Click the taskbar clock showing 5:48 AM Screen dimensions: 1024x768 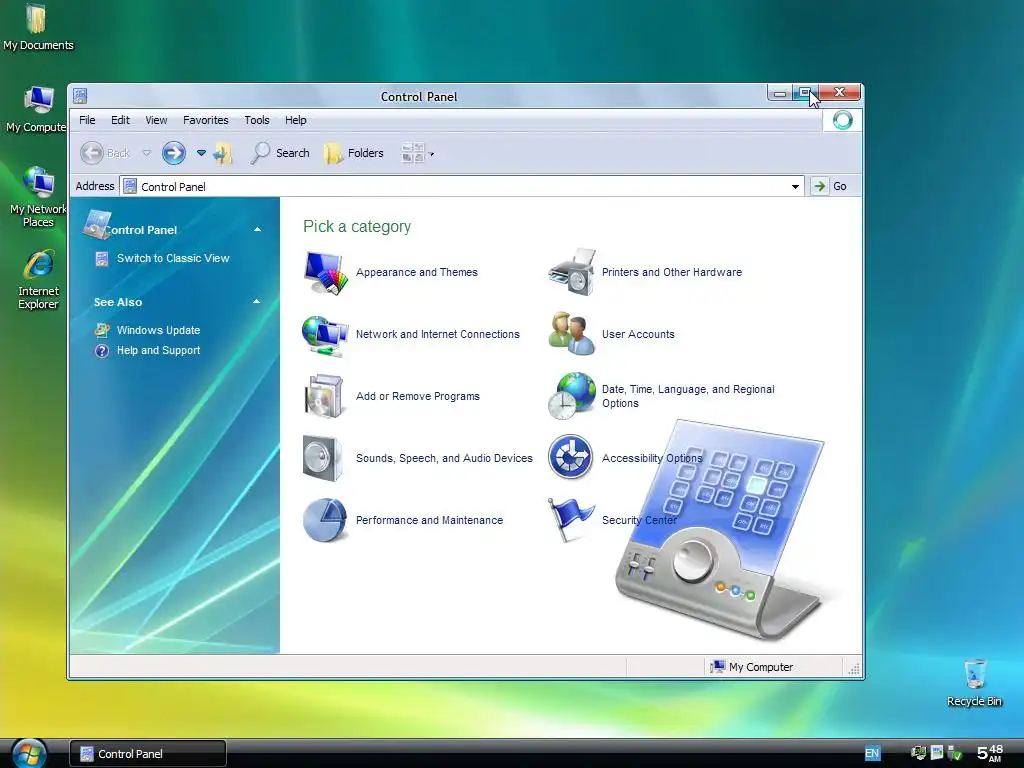(x=990, y=753)
